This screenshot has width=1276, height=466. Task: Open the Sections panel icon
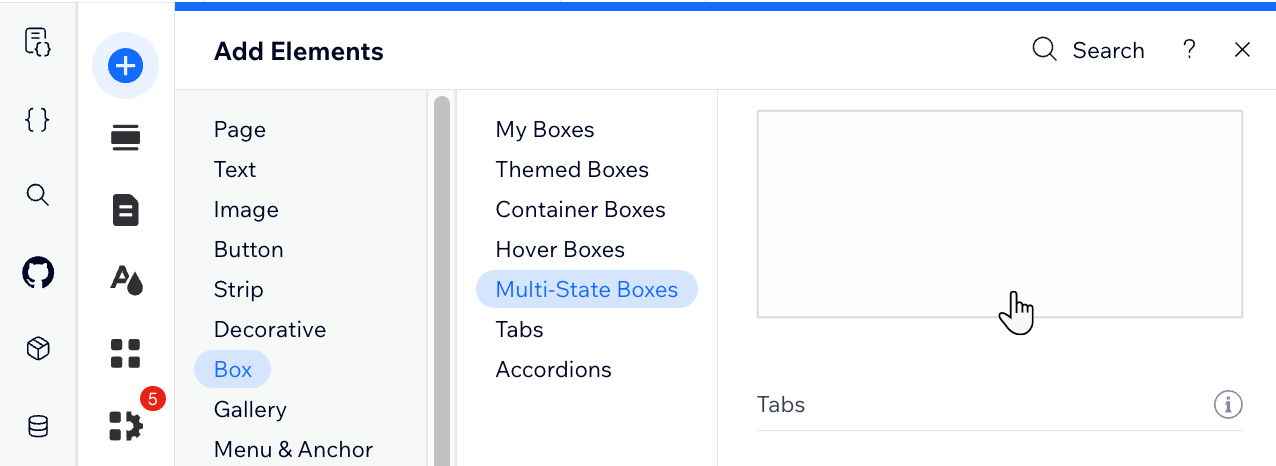point(125,138)
